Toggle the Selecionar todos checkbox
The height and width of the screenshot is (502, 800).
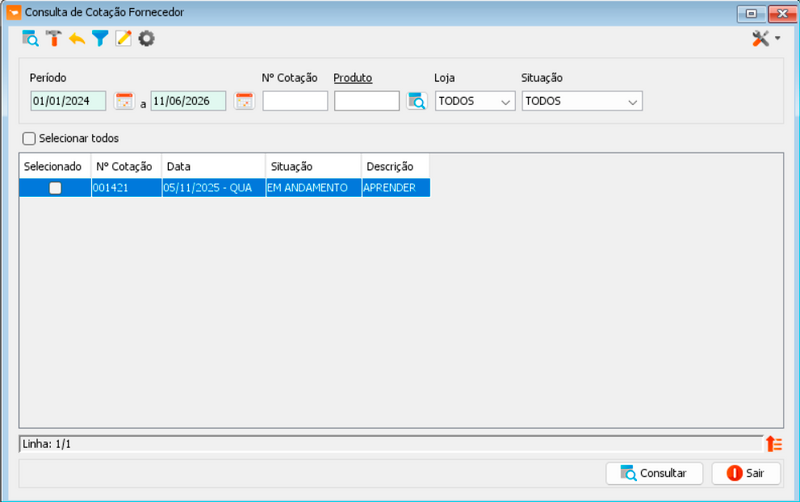[29, 138]
